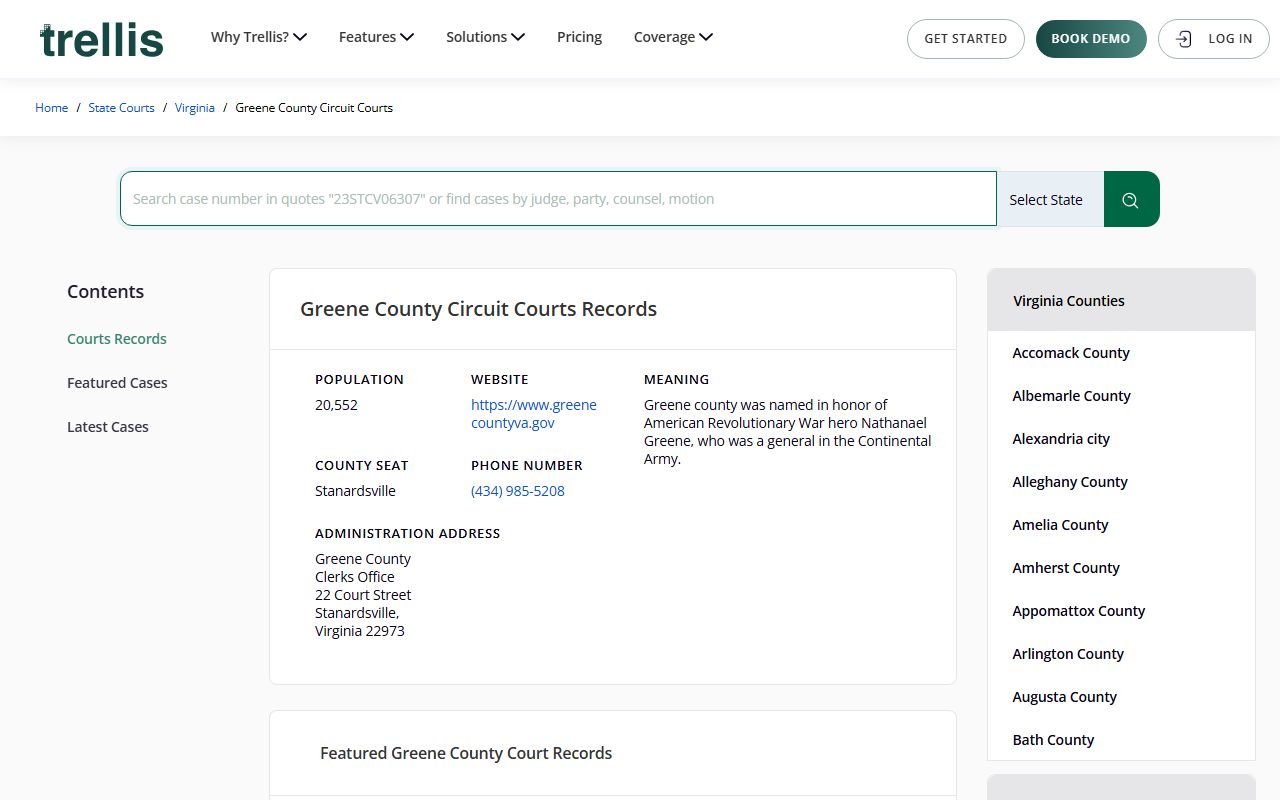Expand the Features menu

tap(376, 37)
